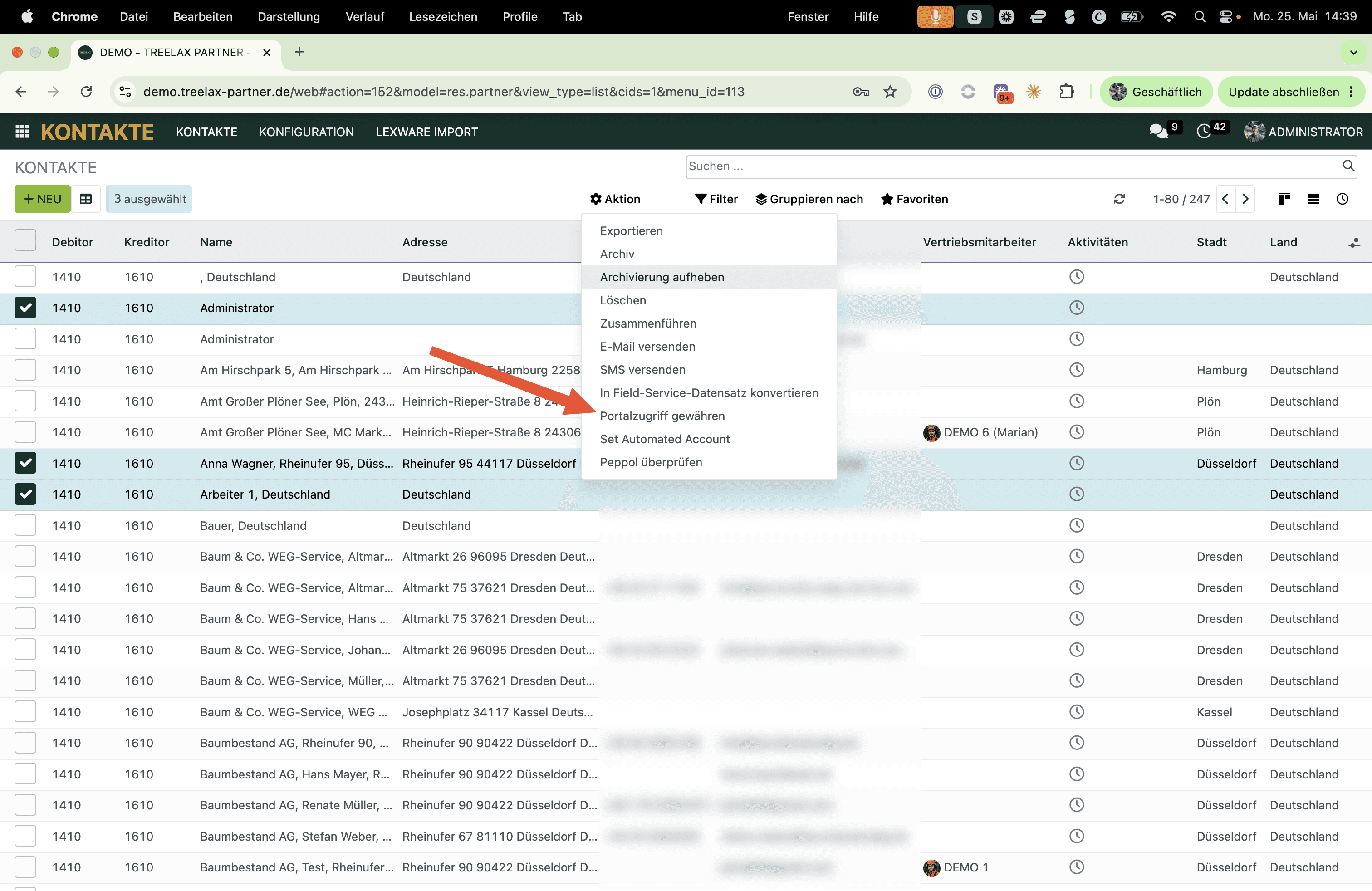
Task: Click the green NEU button
Action: (43, 199)
